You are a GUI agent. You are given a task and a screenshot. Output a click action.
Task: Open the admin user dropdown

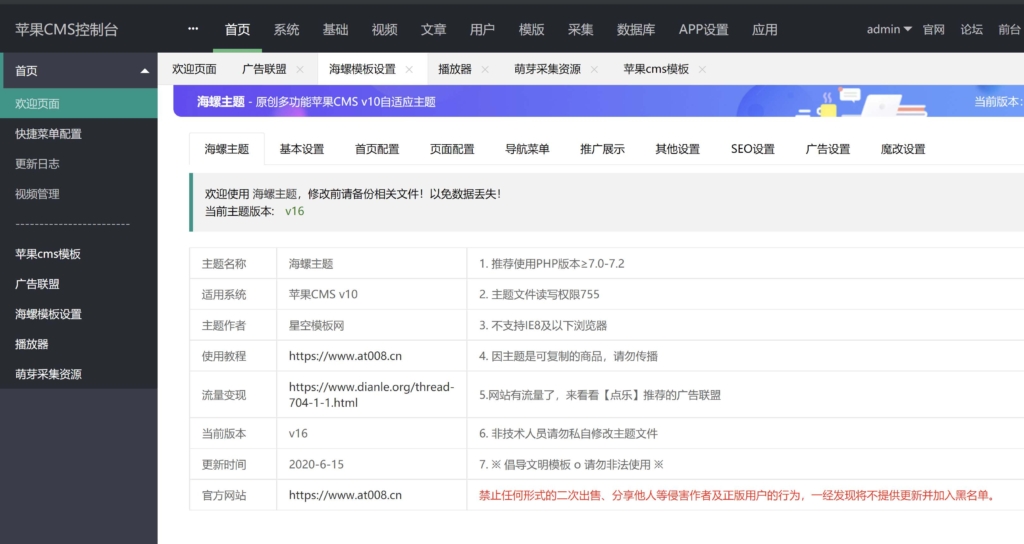pos(889,29)
